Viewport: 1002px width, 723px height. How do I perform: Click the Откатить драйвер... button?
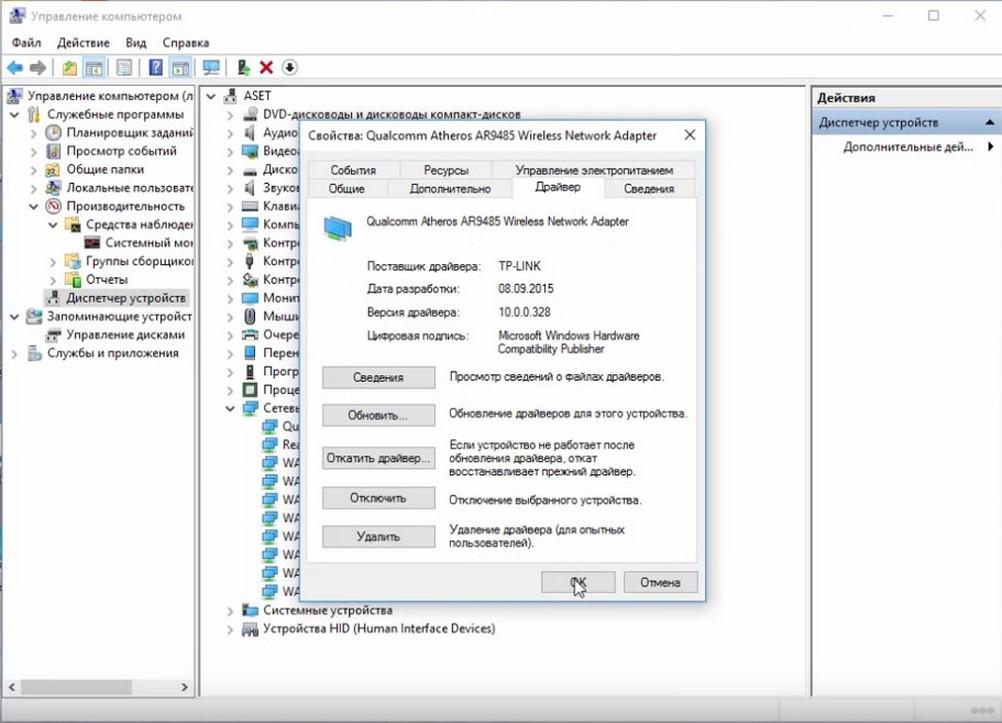point(378,458)
